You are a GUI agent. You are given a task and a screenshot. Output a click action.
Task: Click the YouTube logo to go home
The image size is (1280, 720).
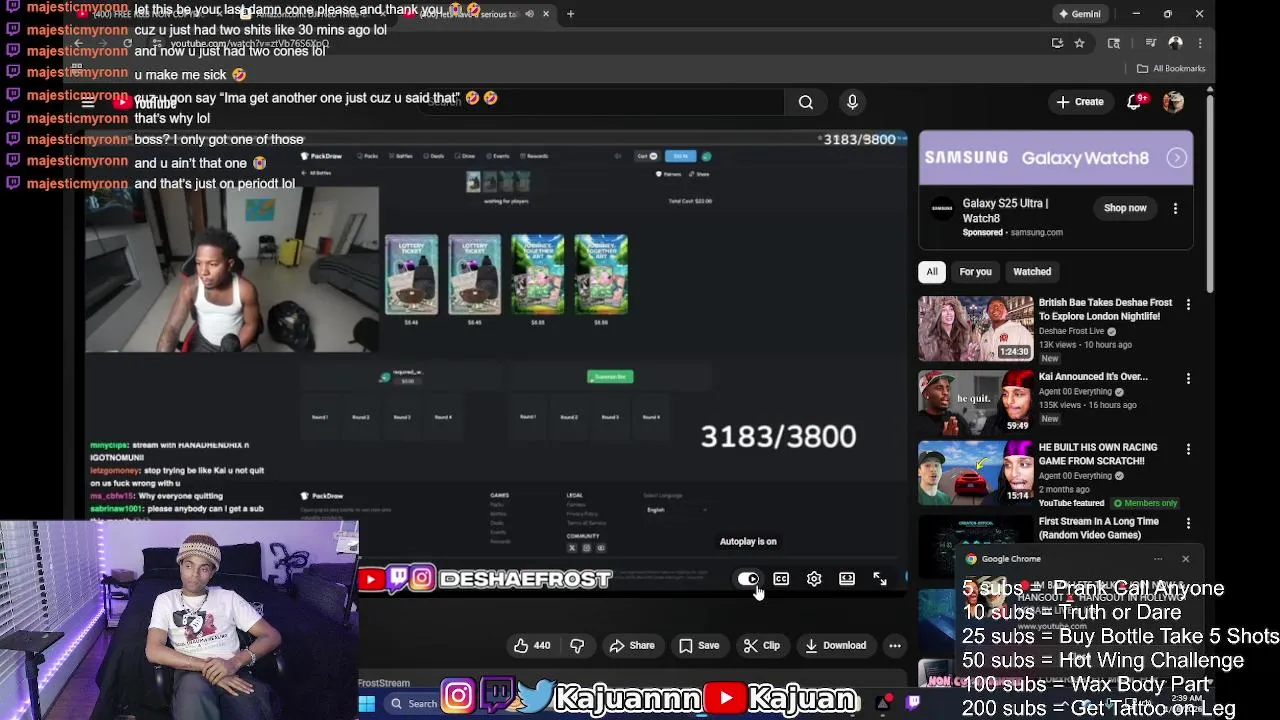point(145,102)
